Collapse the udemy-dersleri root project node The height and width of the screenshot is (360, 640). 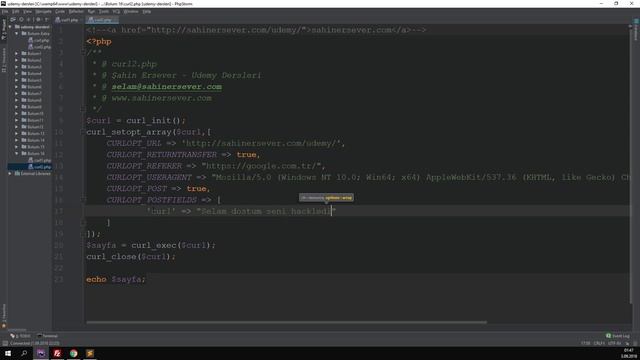(x=10, y=27)
